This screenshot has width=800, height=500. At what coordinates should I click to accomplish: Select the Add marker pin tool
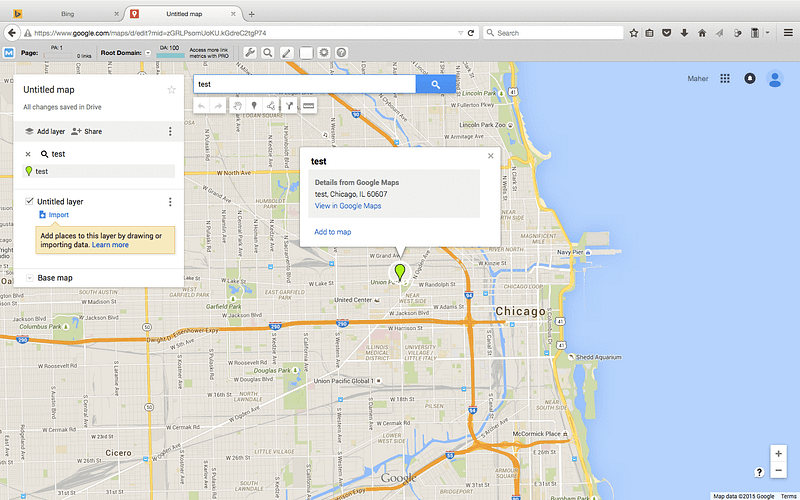(254, 106)
